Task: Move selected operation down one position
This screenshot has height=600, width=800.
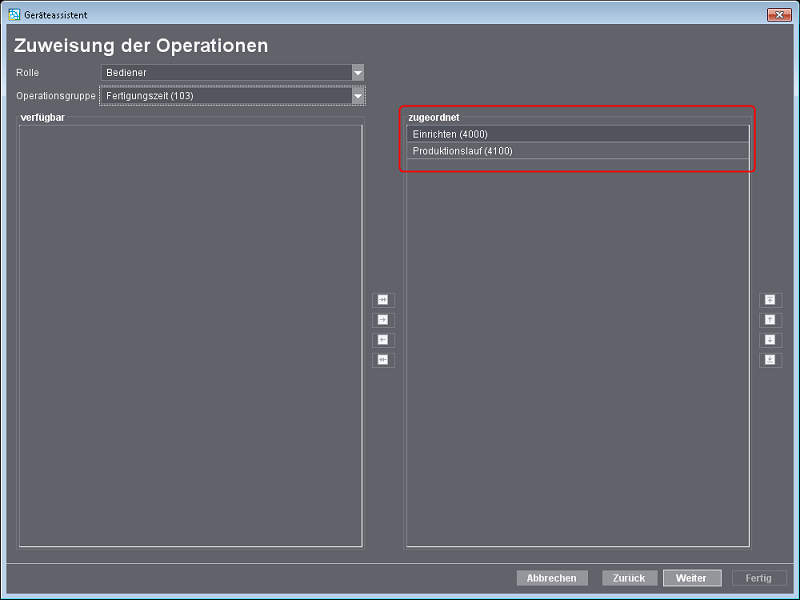Action: coord(770,340)
